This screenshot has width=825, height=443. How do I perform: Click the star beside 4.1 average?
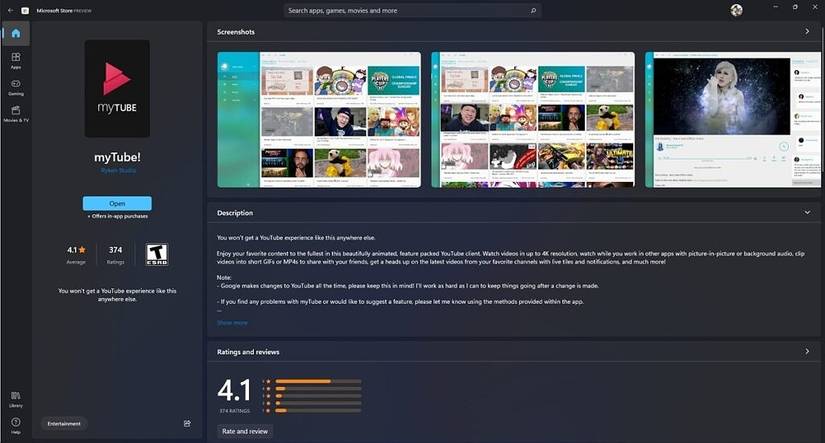point(82,250)
